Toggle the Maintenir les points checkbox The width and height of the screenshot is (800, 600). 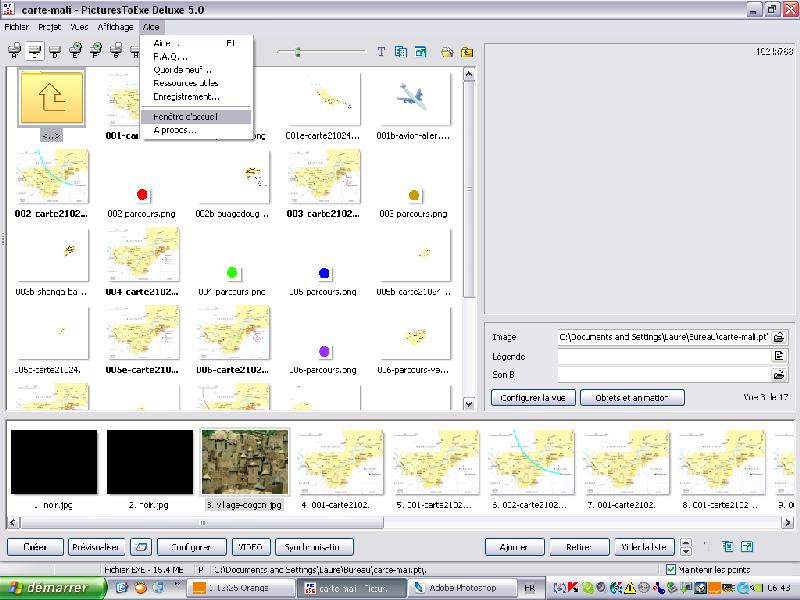pyautogui.click(x=671, y=569)
